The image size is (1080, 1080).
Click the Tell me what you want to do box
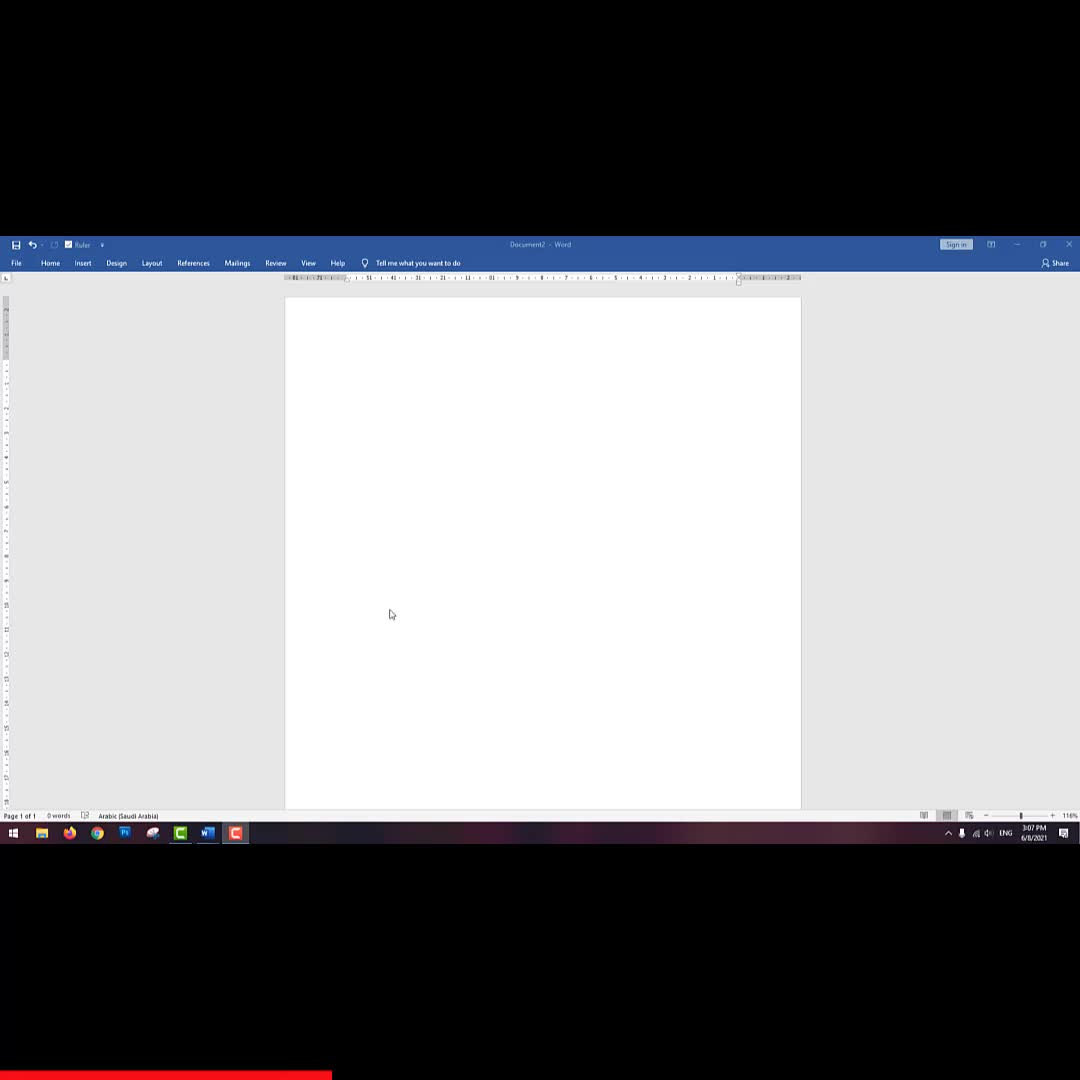pyautogui.click(x=418, y=263)
